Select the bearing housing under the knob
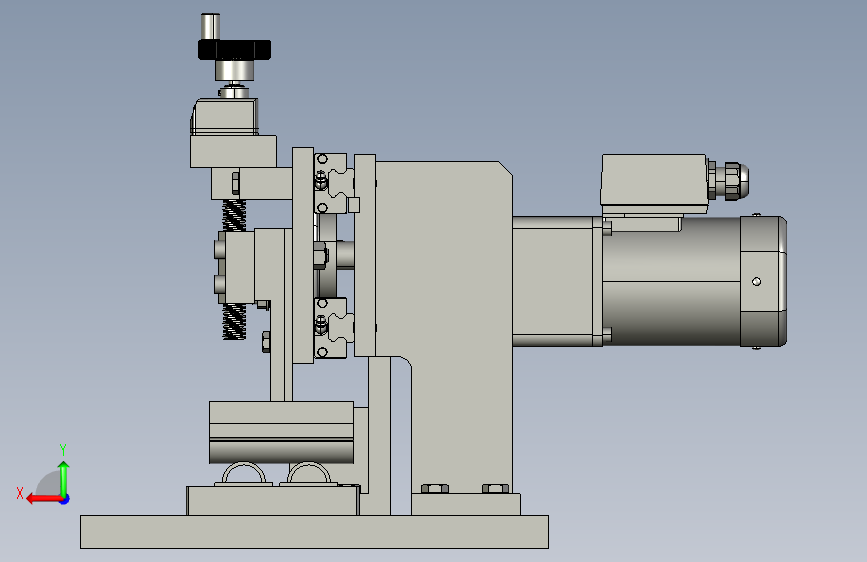 pos(224,117)
